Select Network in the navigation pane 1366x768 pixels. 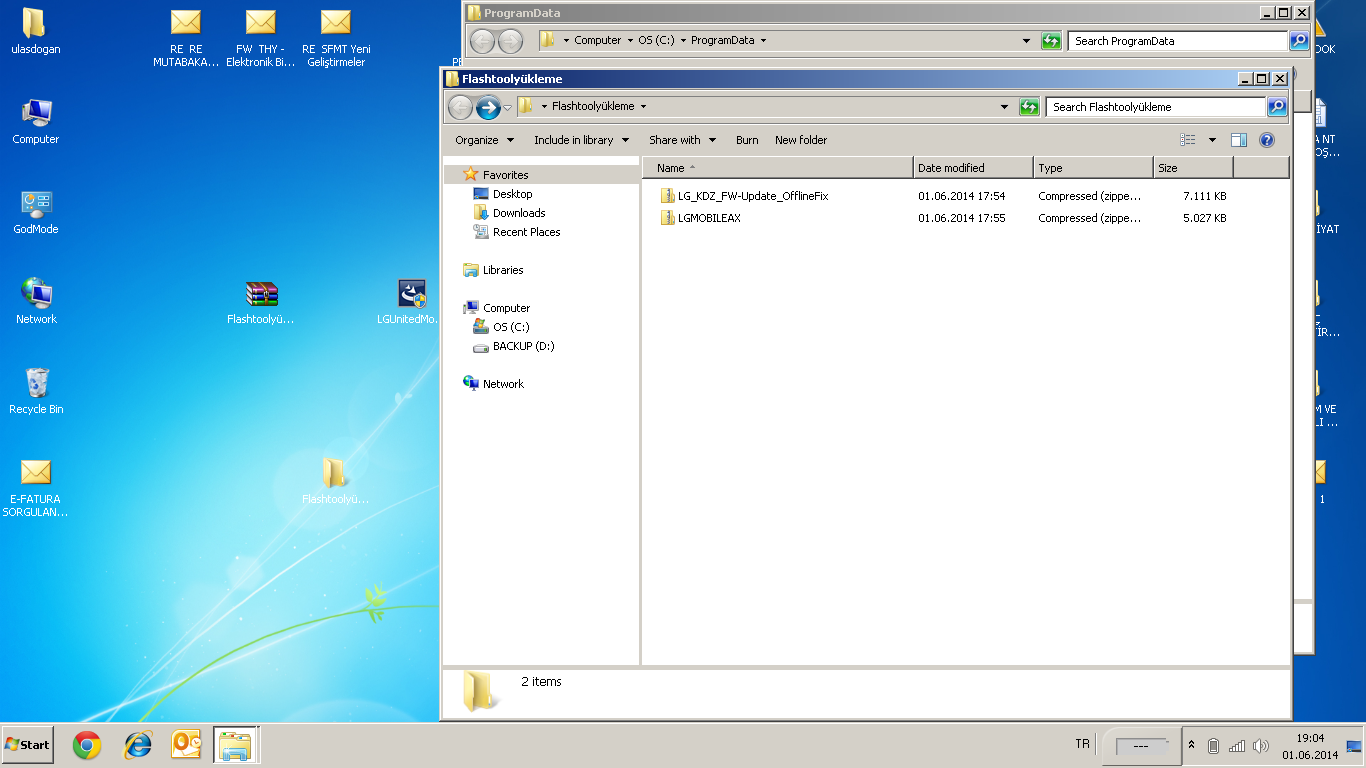click(503, 384)
